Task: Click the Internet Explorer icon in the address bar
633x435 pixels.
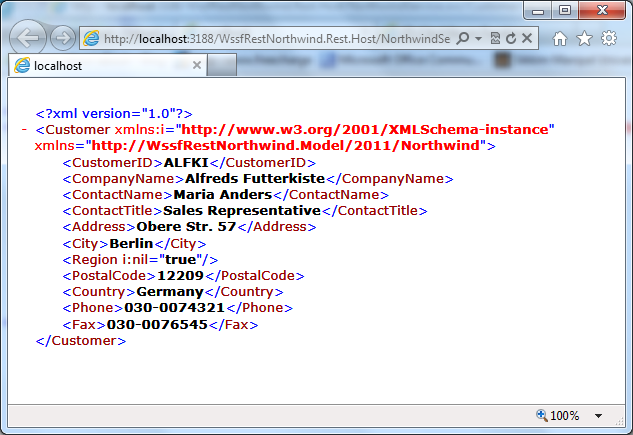Action: point(91,38)
